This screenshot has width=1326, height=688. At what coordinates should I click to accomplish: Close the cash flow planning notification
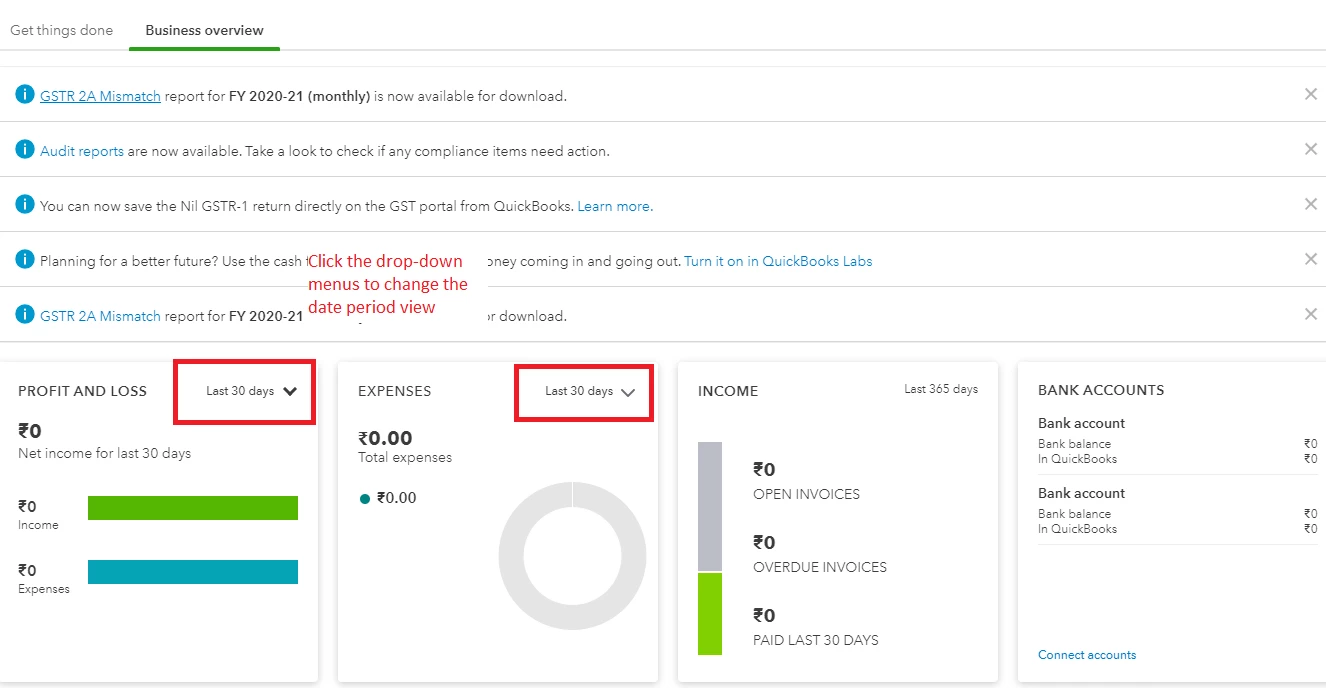pos(1311,259)
